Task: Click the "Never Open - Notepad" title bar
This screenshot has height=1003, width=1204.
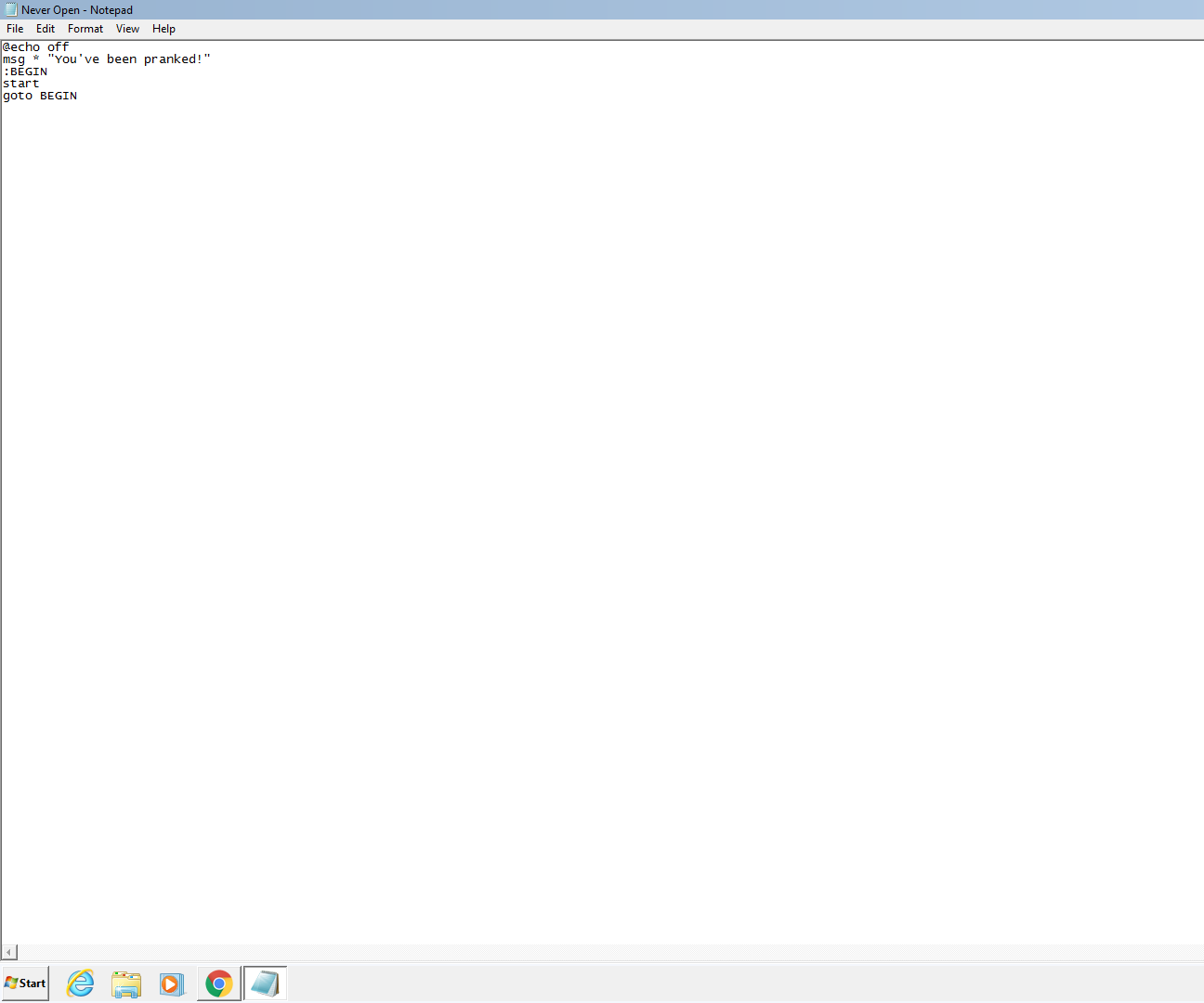Action: [602, 9]
